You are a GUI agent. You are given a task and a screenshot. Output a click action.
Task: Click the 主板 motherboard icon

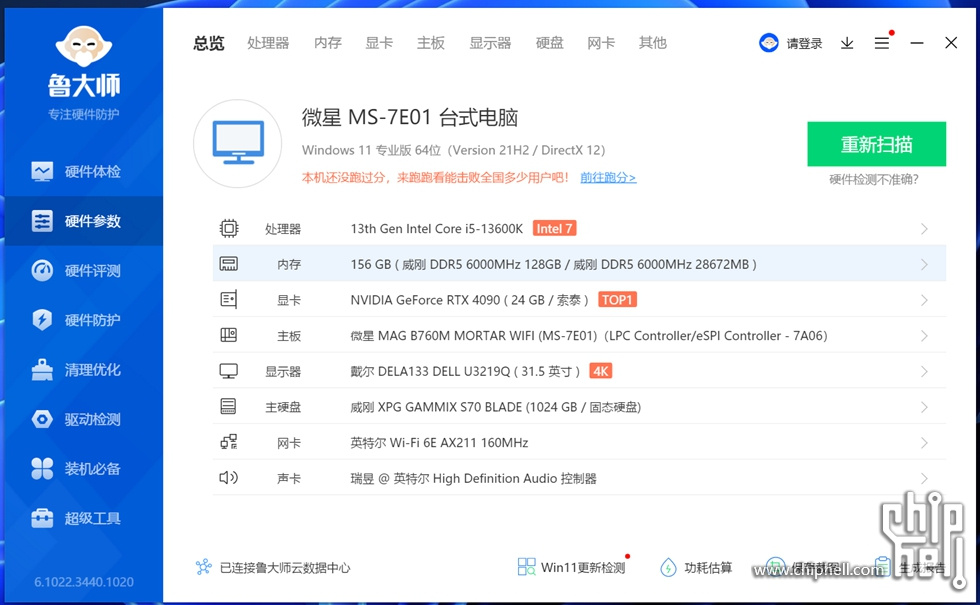[229, 336]
